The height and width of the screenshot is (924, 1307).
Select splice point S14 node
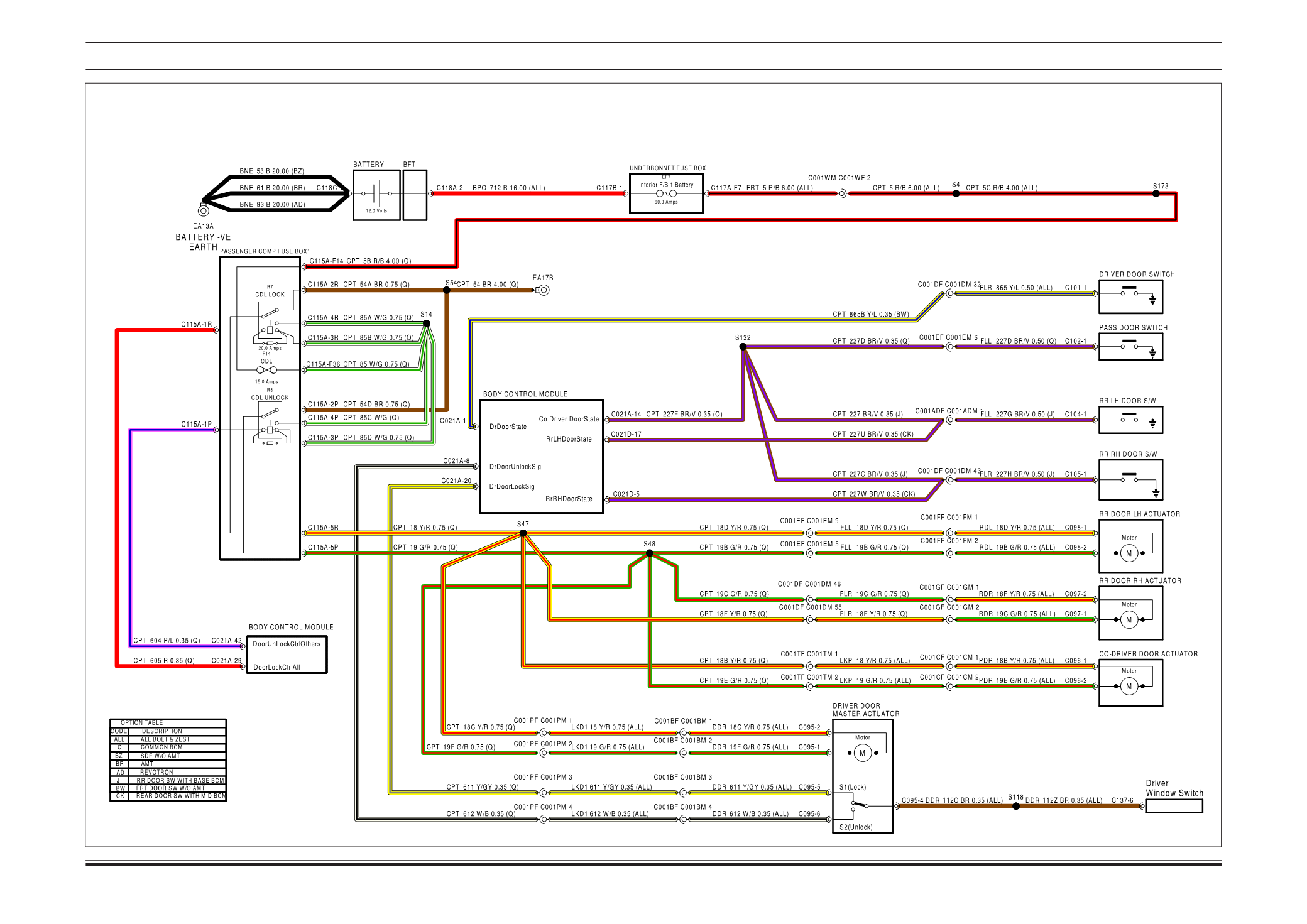pos(427,323)
